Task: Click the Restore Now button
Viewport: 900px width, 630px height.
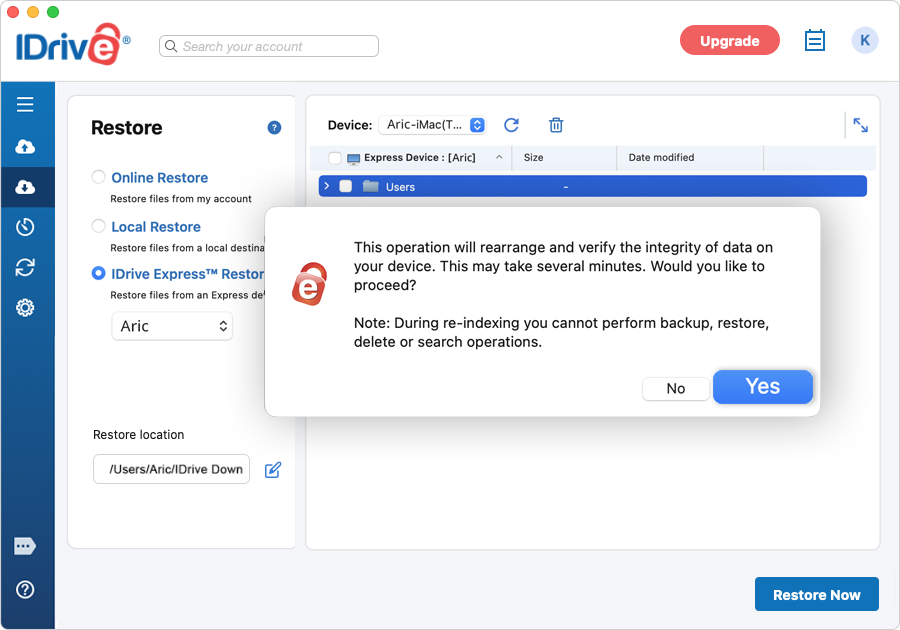Action: pos(817,594)
